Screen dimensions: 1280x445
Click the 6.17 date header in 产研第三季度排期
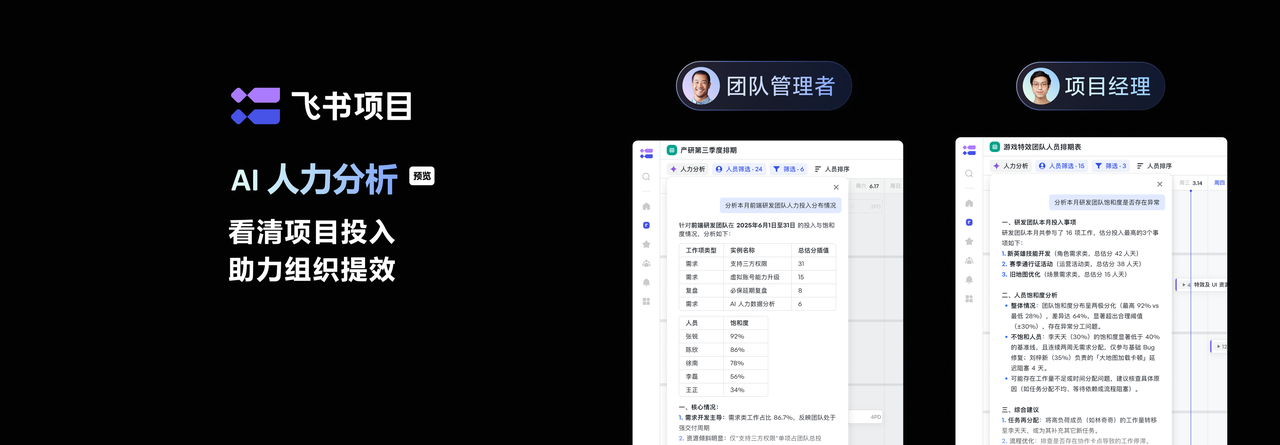tap(873, 185)
